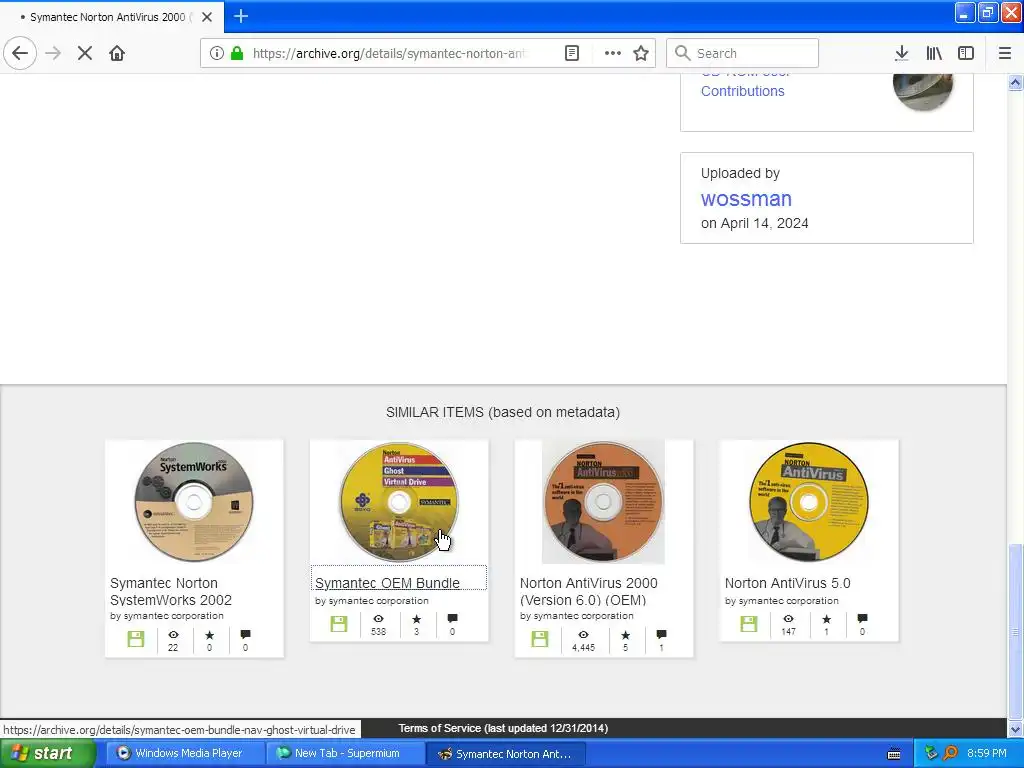The height and width of the screenshot is (768, 1024).
Task: Click the 8:59 PM system clock
Action: click(x=986, y=753)
